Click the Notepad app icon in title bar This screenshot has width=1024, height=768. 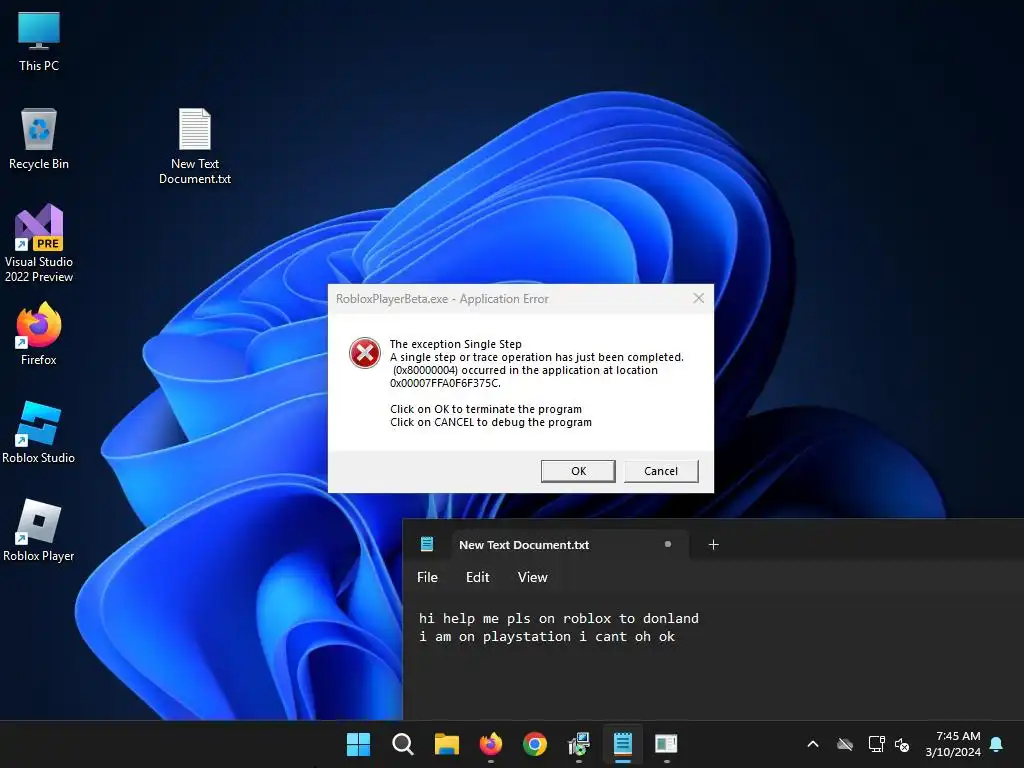point(427,544)
